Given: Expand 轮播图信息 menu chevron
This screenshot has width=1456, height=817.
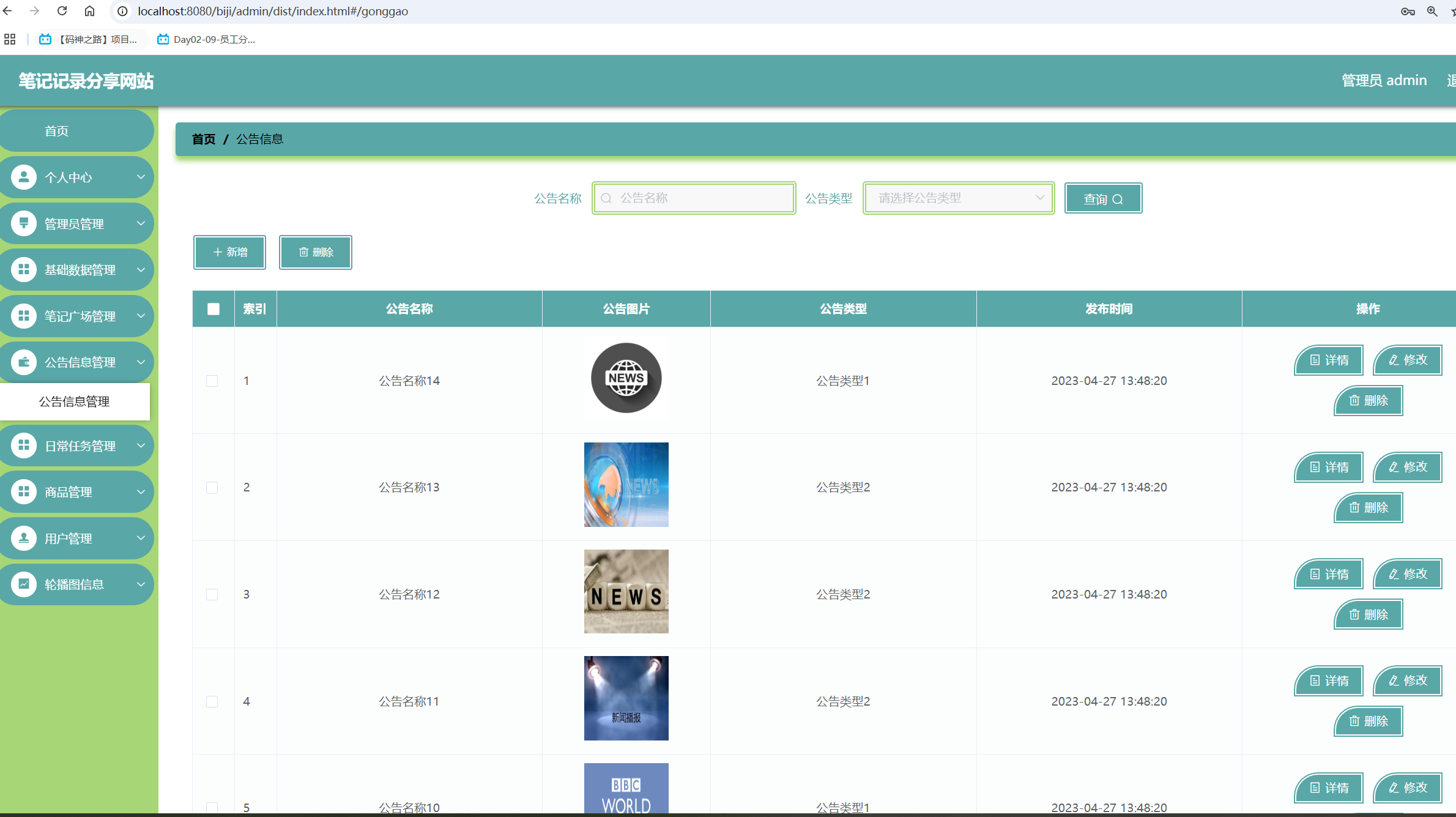Looking at the screenshot, I should [x=141, y=584].
